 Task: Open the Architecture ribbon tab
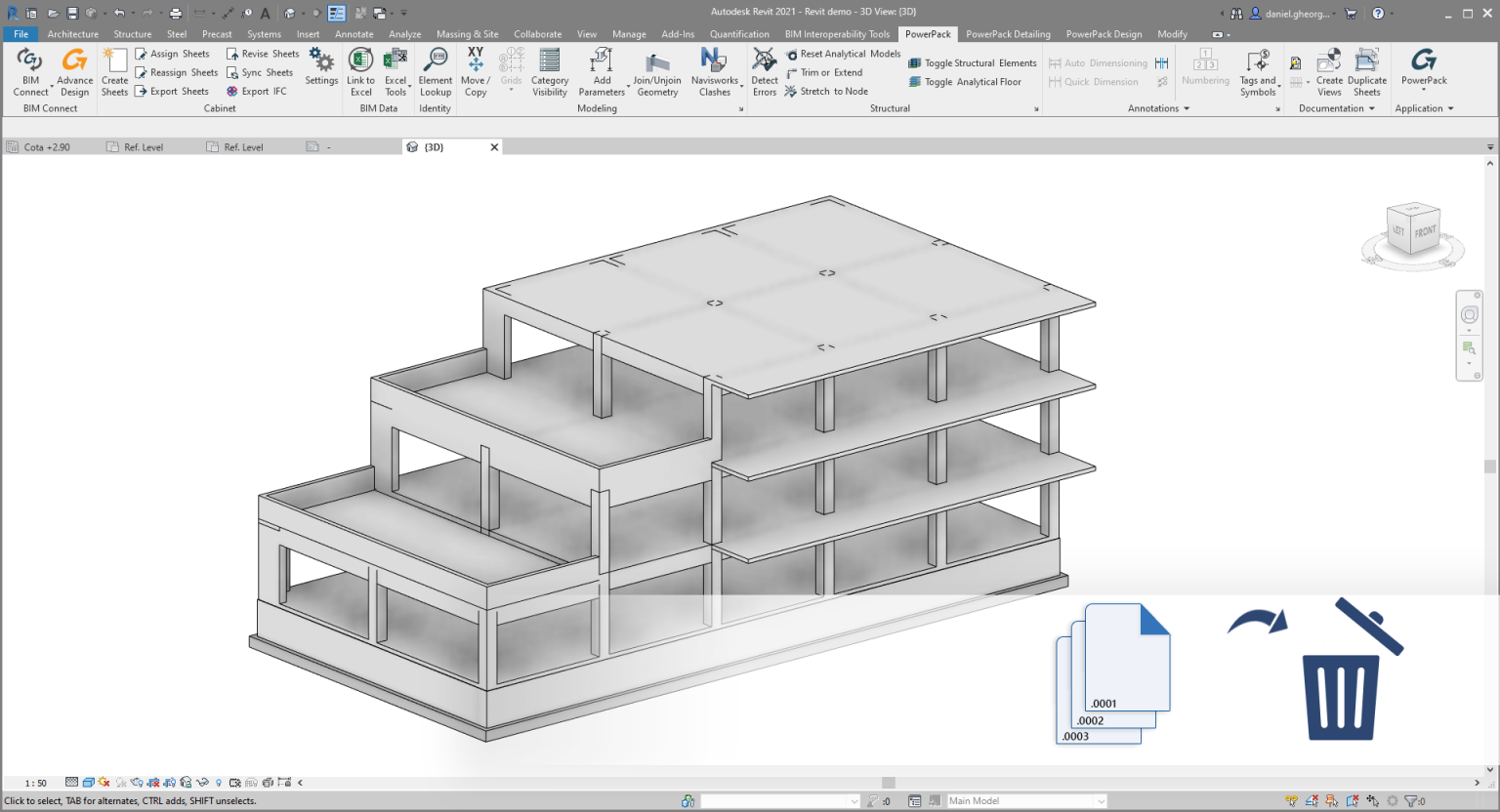pyautogui.click(x=72, y=33)
